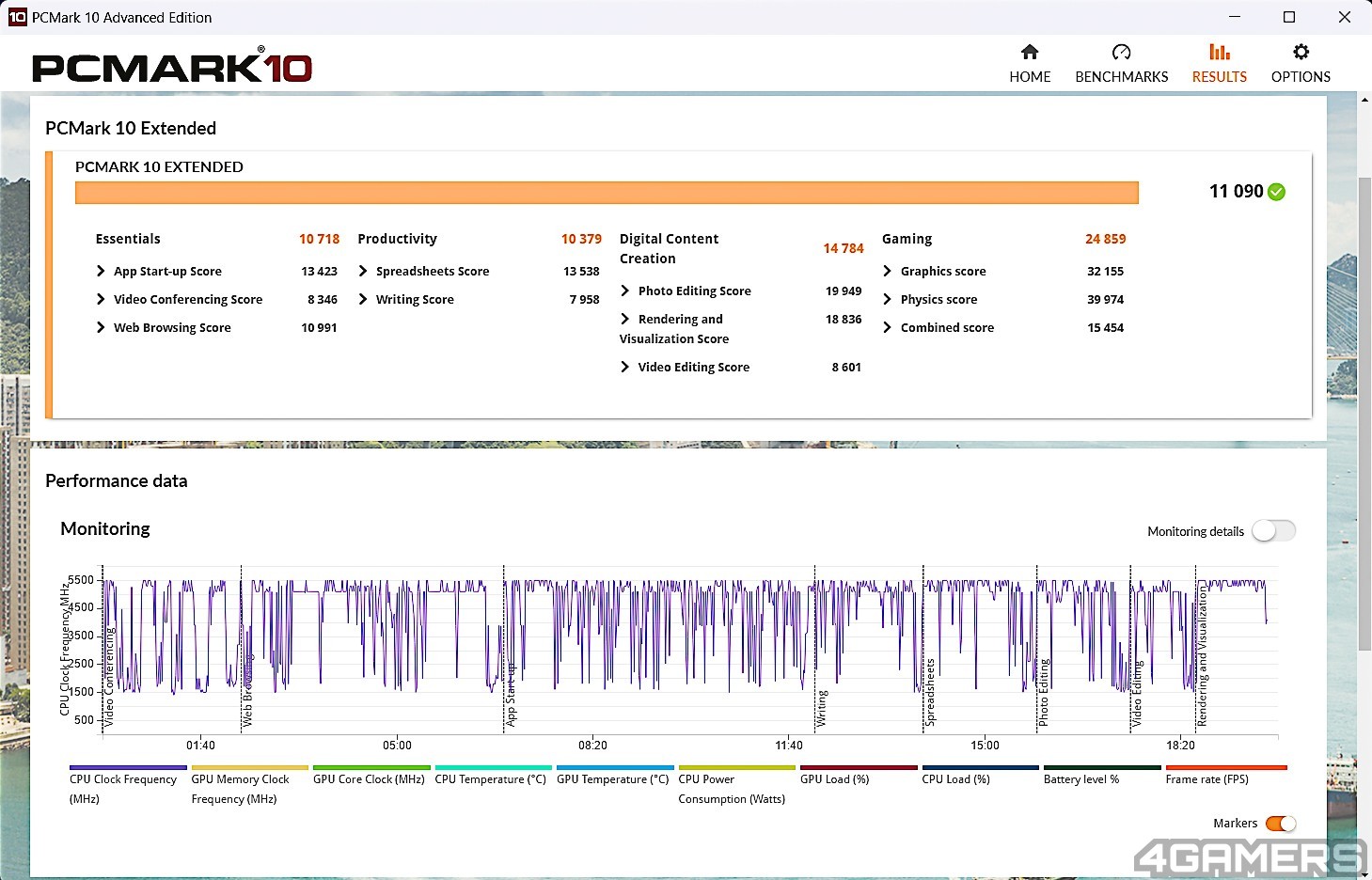Close the PCMark 10 window

pos(1345,17)
